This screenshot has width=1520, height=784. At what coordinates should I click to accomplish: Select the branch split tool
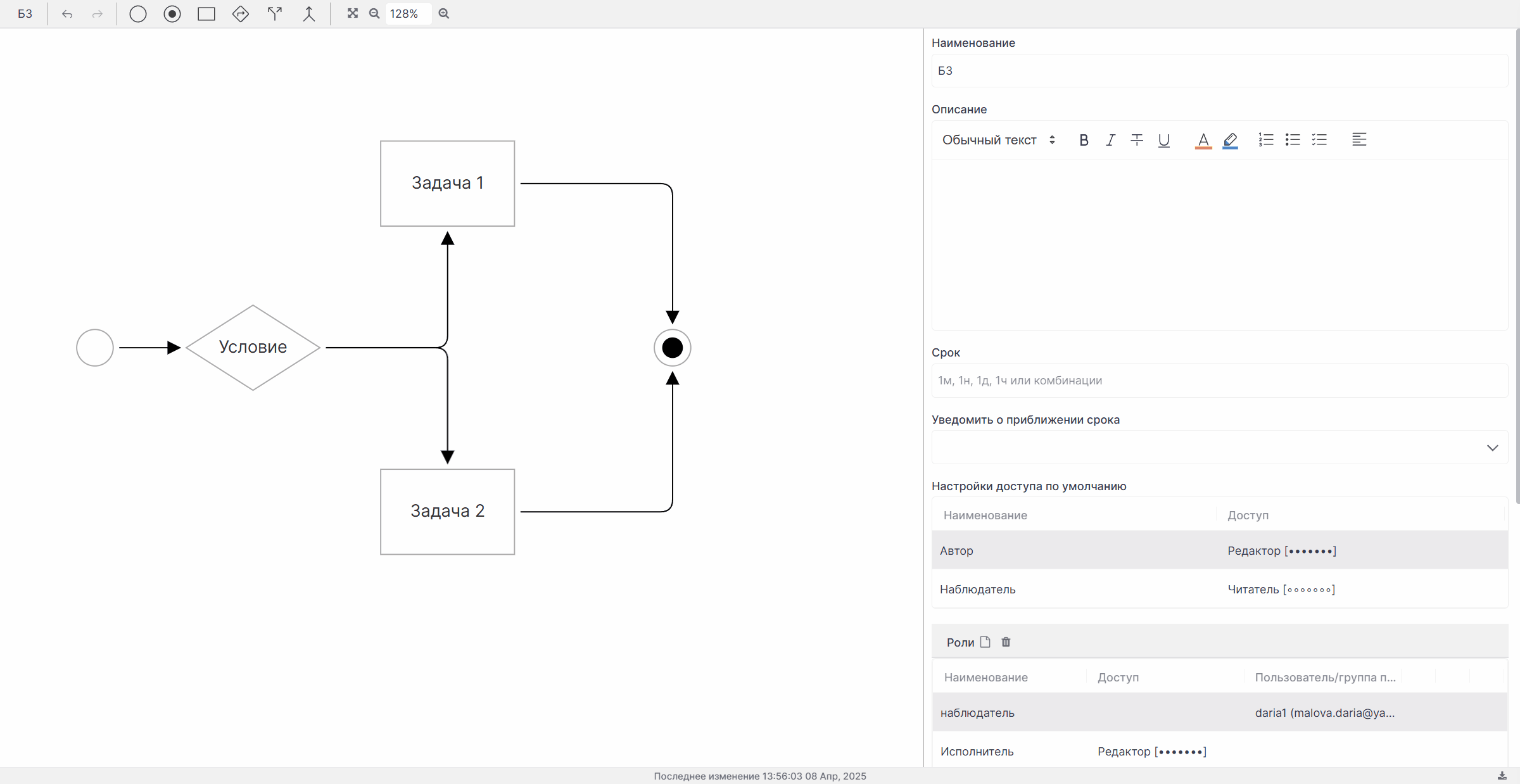coord(275,14)
